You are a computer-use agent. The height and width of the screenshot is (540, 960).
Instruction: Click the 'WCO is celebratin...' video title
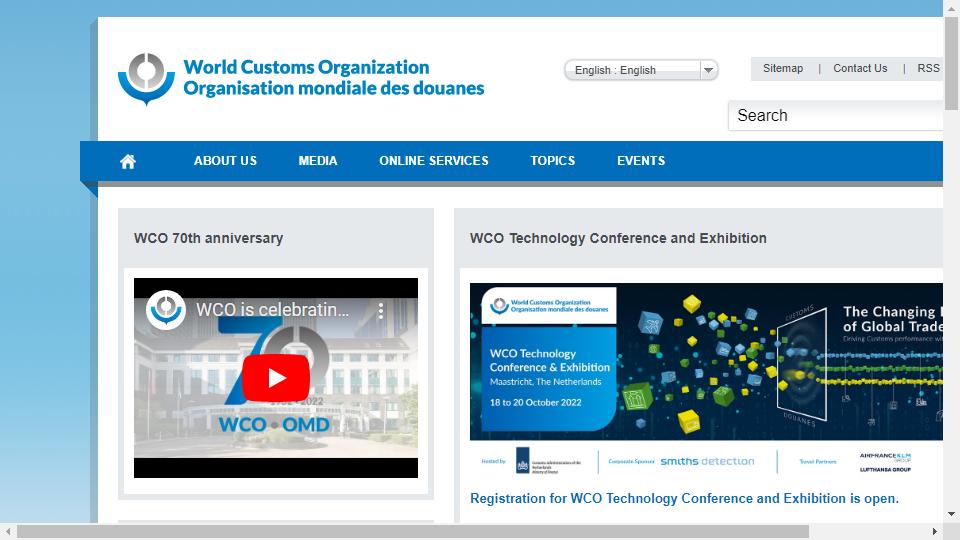(x=272, y=310)
